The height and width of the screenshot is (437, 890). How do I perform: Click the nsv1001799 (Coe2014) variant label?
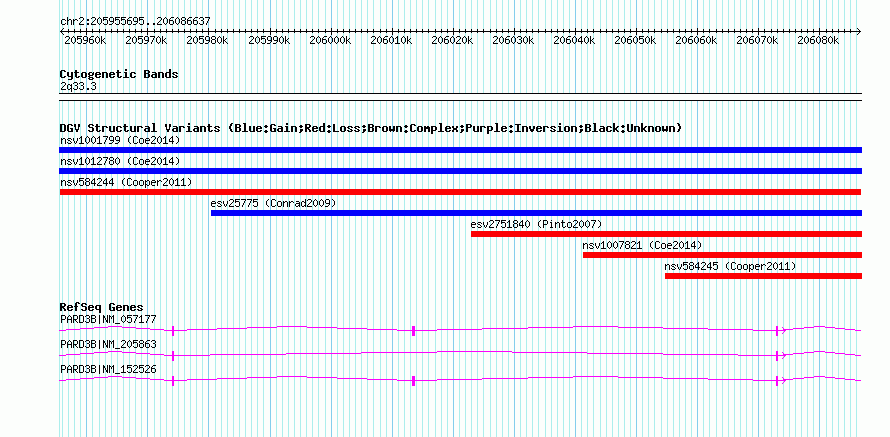click(x=120, y=140)
